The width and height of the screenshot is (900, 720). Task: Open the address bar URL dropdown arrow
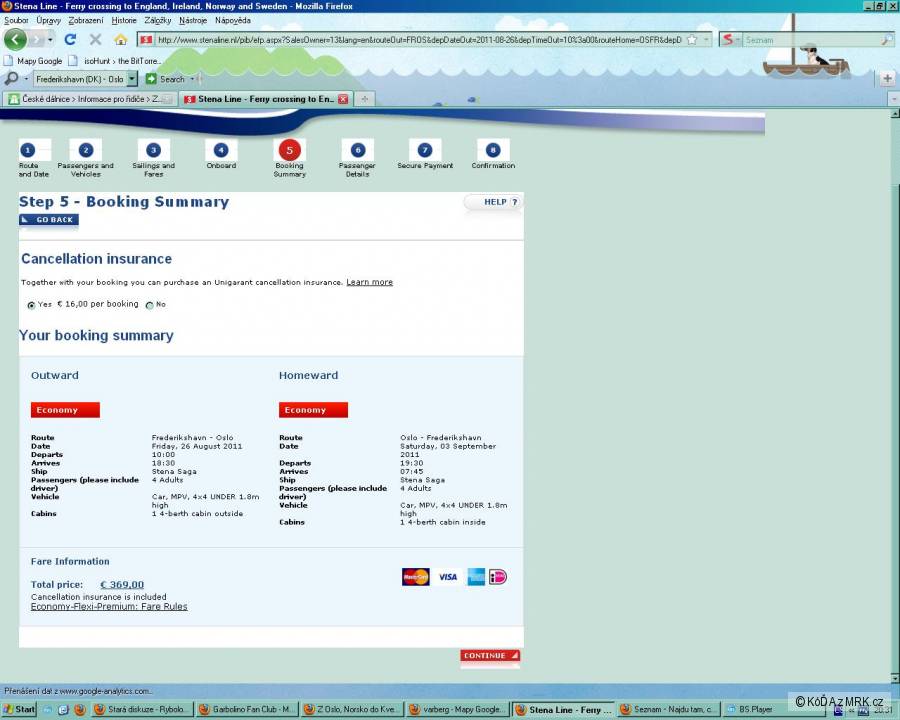(706, 40)
